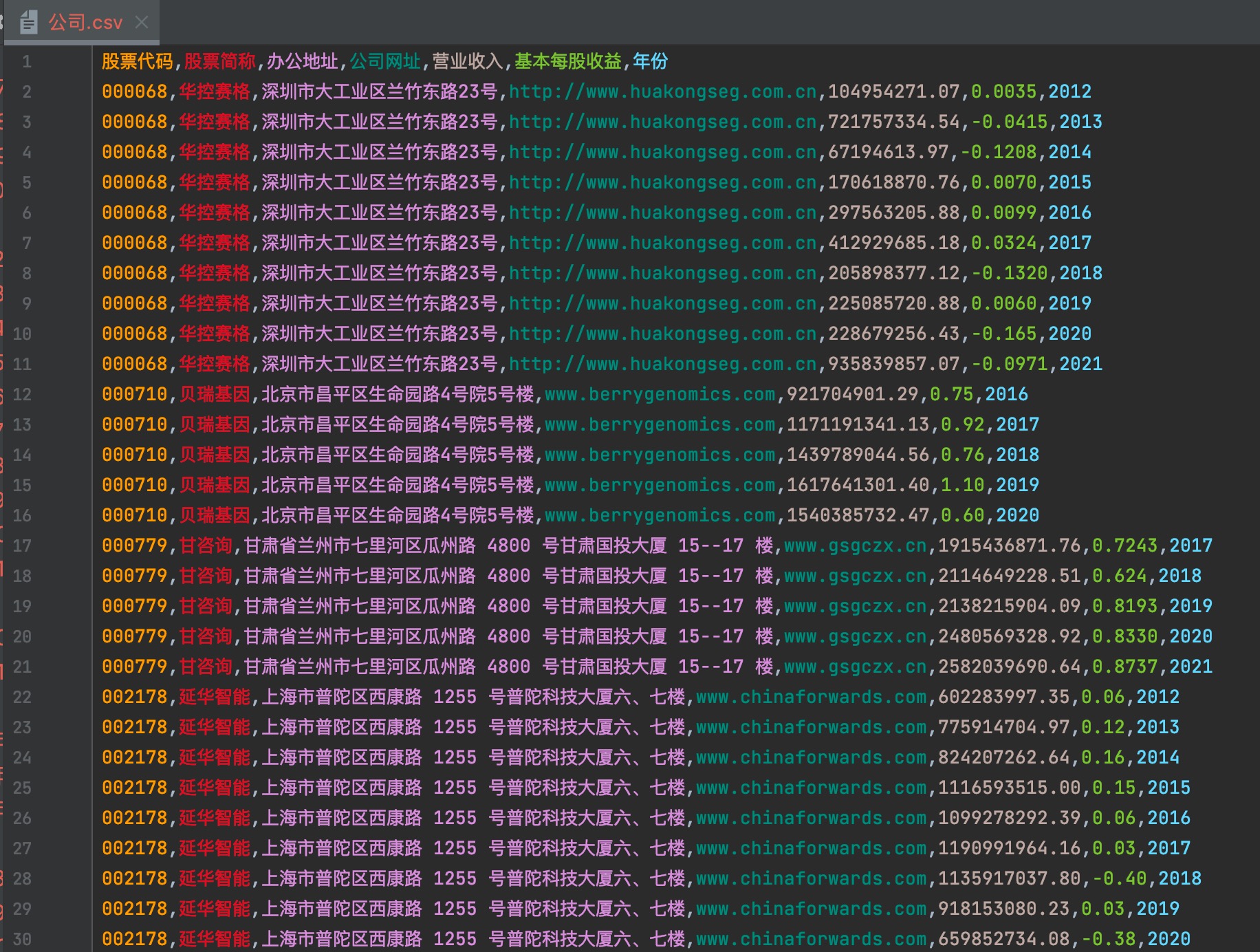Image resolution: width=1260 pixels, height=952 pixels.
Task: Click 贝瑞基因 name on line 13
Action: tap(215, 424)
